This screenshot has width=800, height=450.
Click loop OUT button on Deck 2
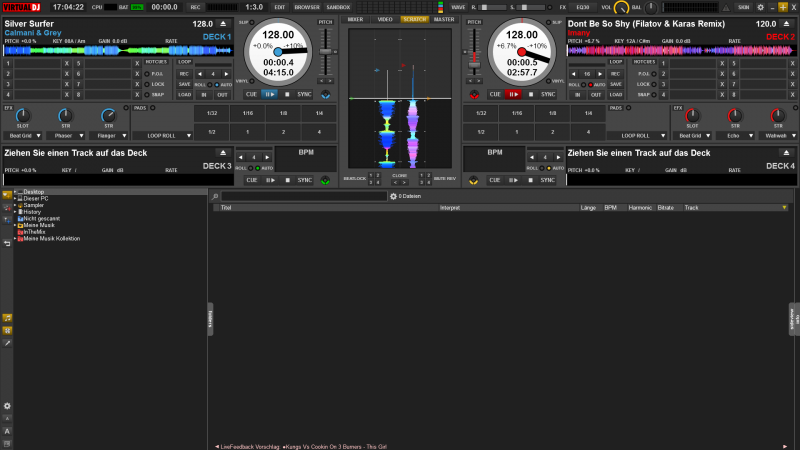click(x=596, y=95)
